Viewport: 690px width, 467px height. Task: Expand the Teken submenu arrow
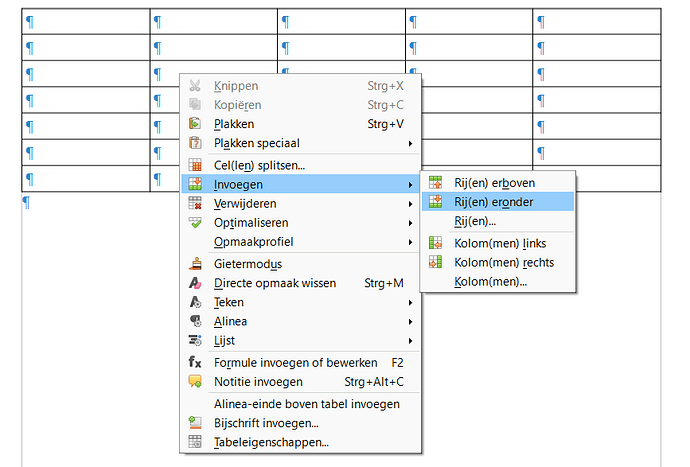tap(410, 302)
